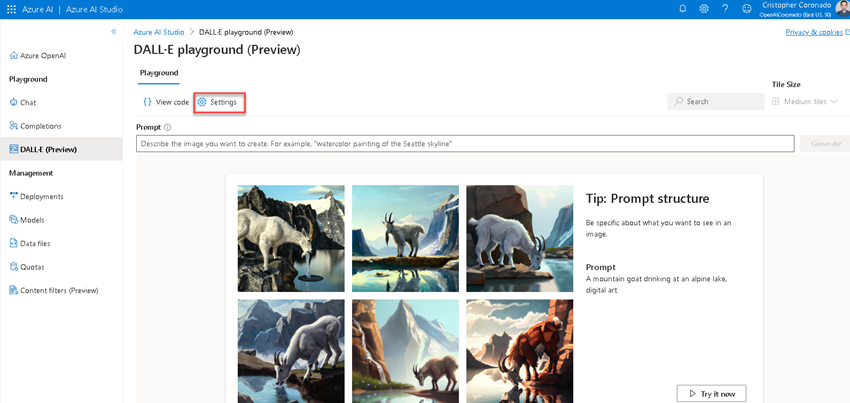Image resolution: width=850 pixels, height=403 pixels.
Task: Click the help question mark icon
Action: pos(725,8)
